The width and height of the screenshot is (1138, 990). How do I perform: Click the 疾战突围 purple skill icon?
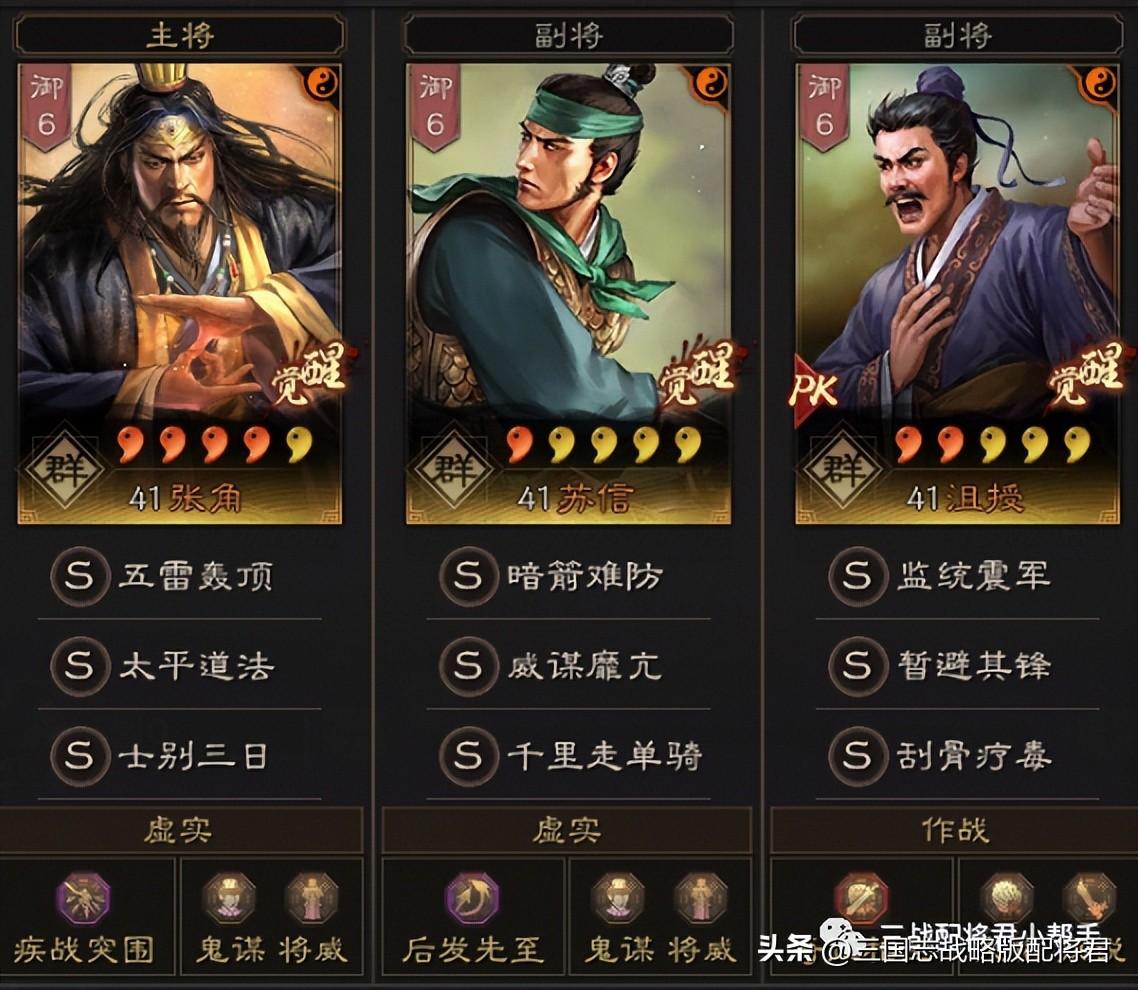point(85,898)
